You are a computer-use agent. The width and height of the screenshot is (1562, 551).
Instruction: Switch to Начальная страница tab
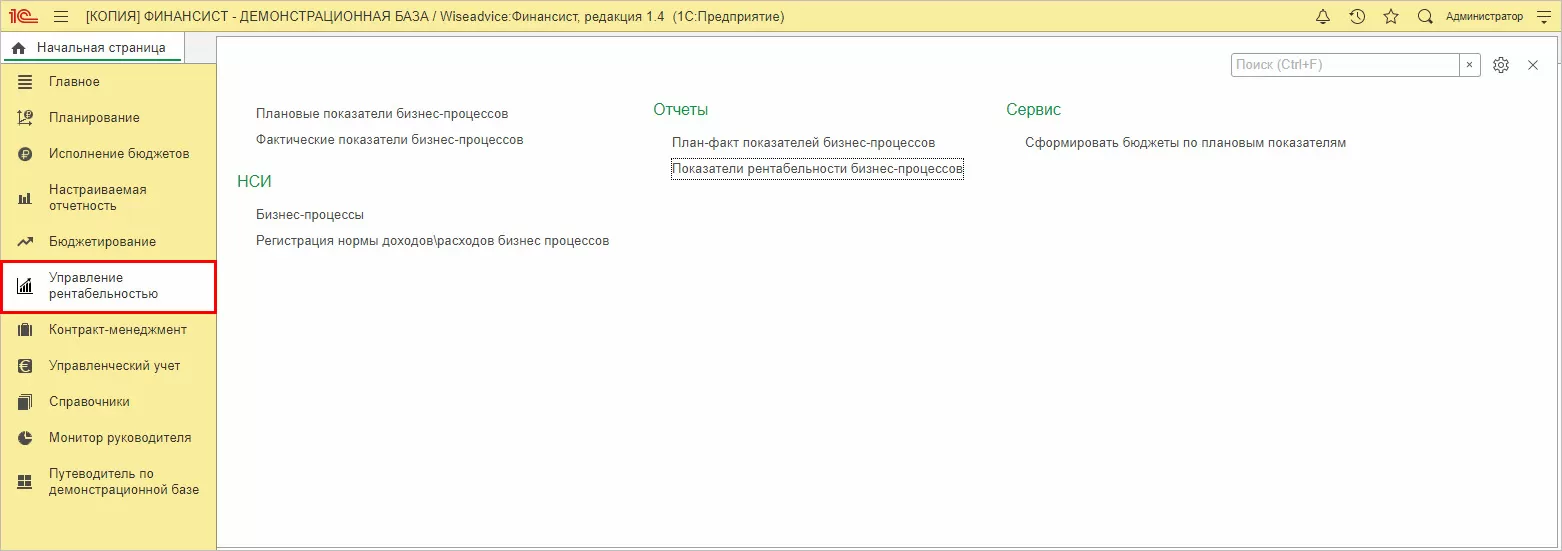pos(92,48)
